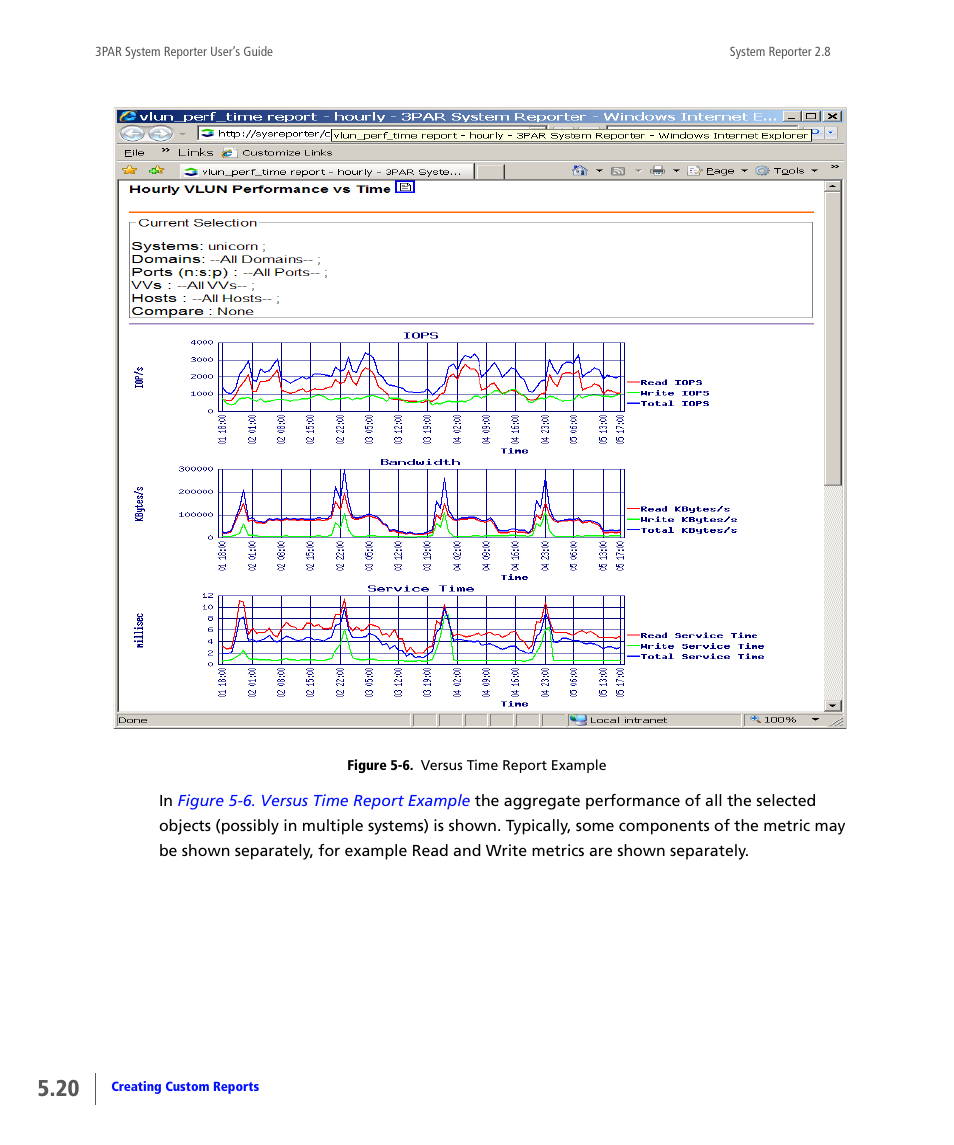The width and height of the screenshot is (954, 1145).
Task: Click the Read KBytes/s legend entry
Action: point(679,509)
